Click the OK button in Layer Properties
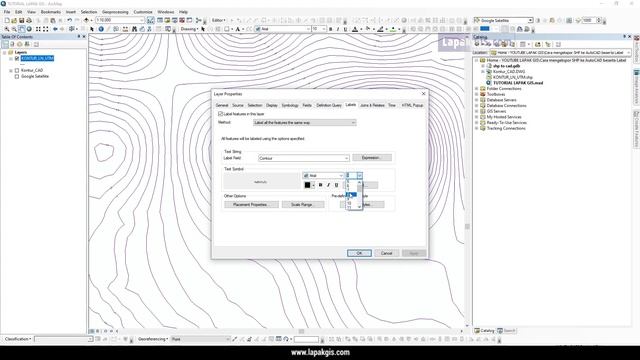Image resolution: width=640 pixels, height=360 pixels. click(x=359, y=253)
